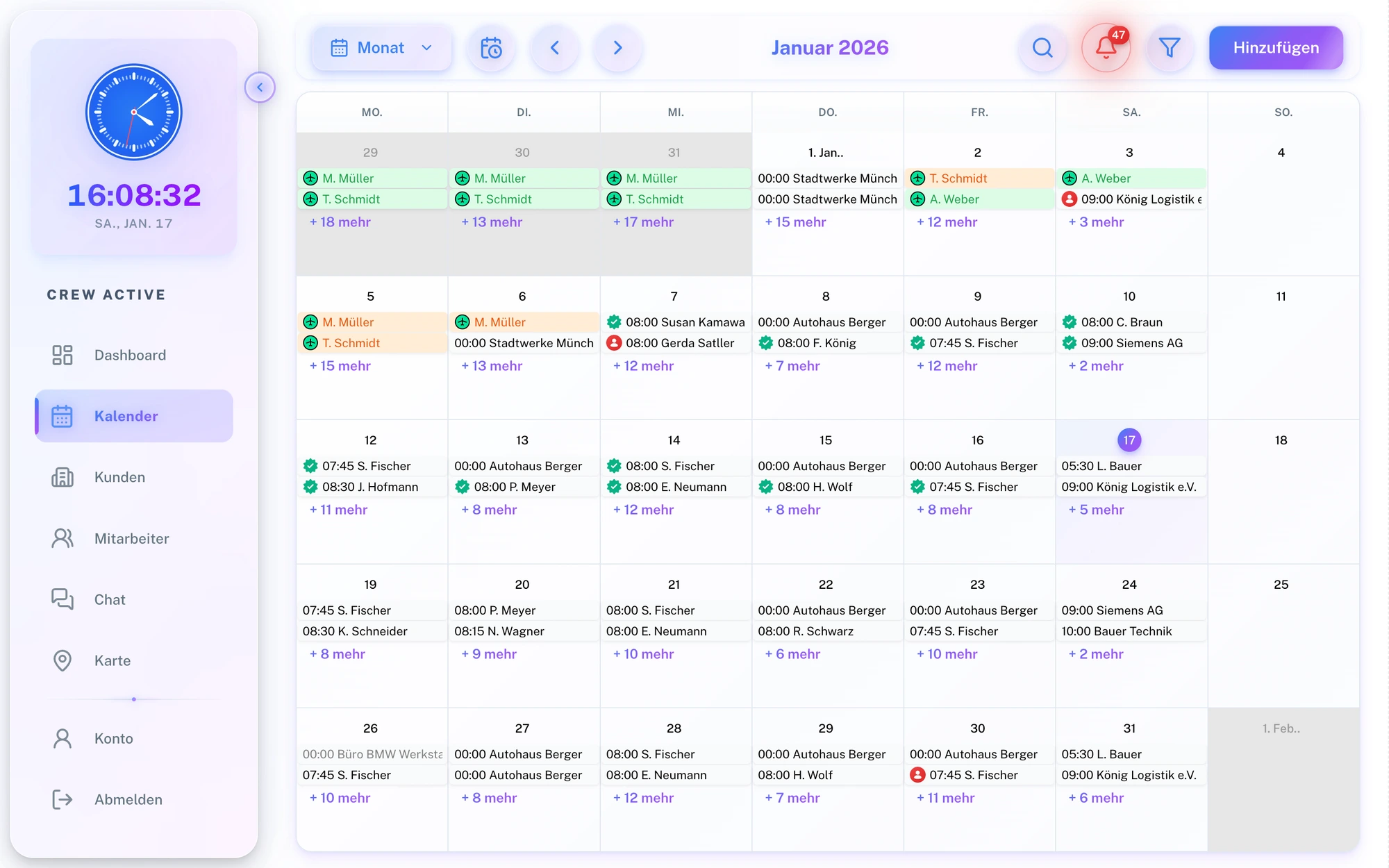Open the Monat view dropdown

381,47
